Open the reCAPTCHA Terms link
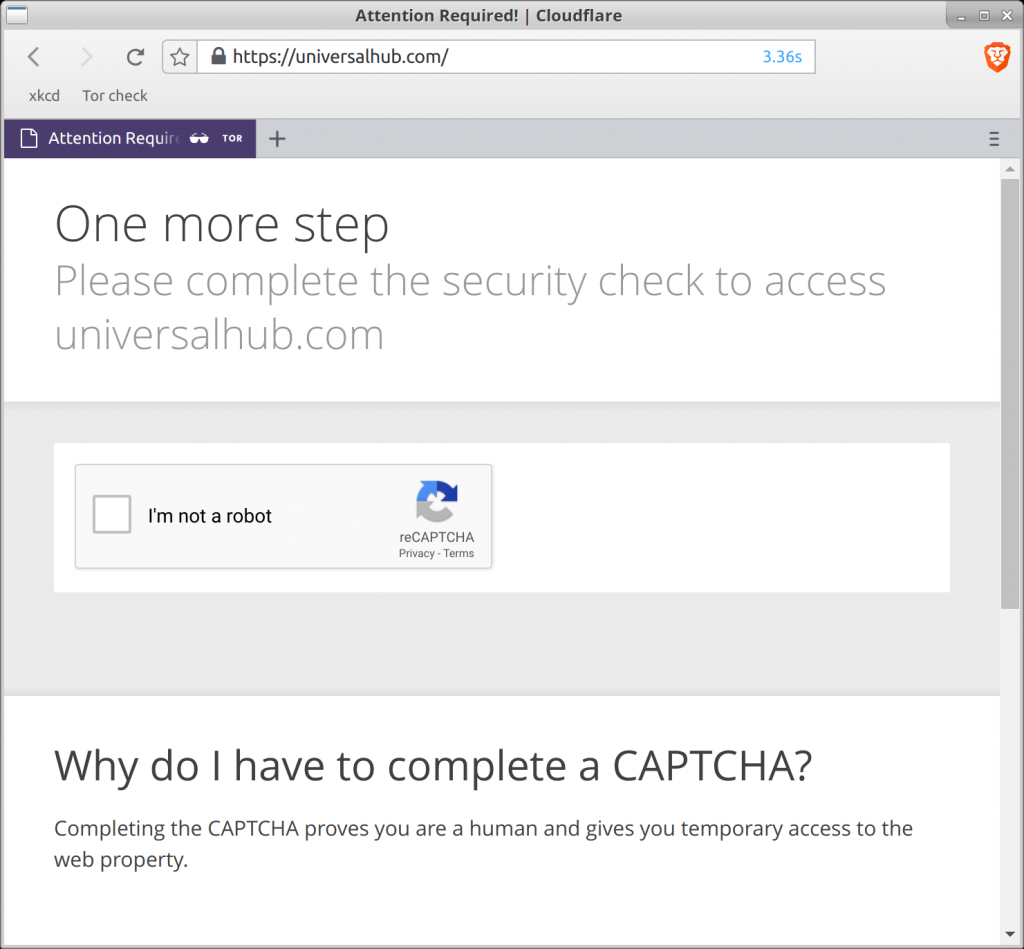 click(459, 553)
